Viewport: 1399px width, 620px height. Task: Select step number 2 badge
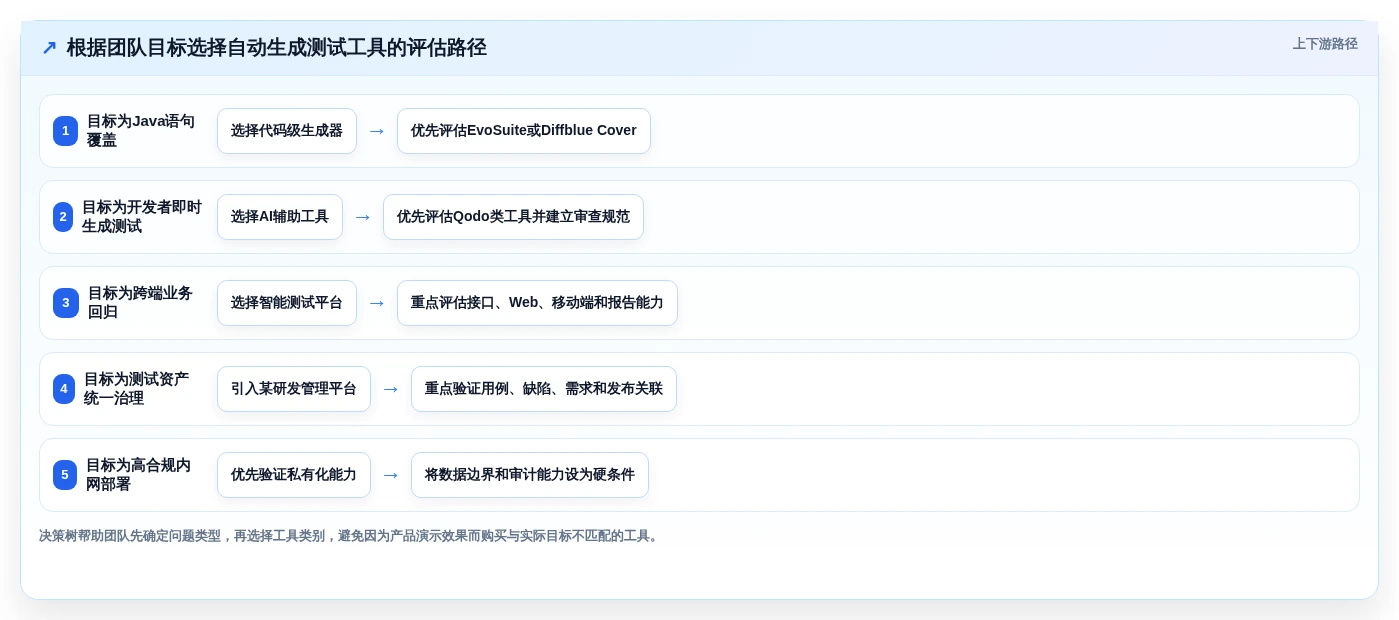click(63, 217)
